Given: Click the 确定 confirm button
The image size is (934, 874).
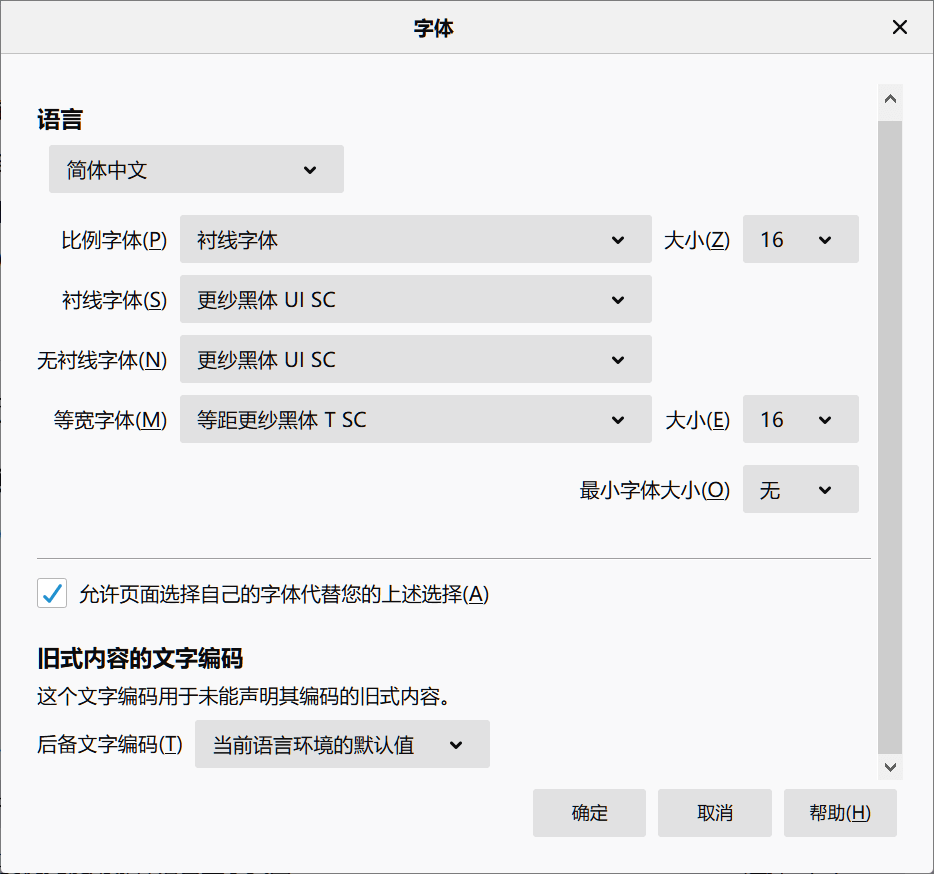Looking at the screenshot, I should tap(589, 813).
